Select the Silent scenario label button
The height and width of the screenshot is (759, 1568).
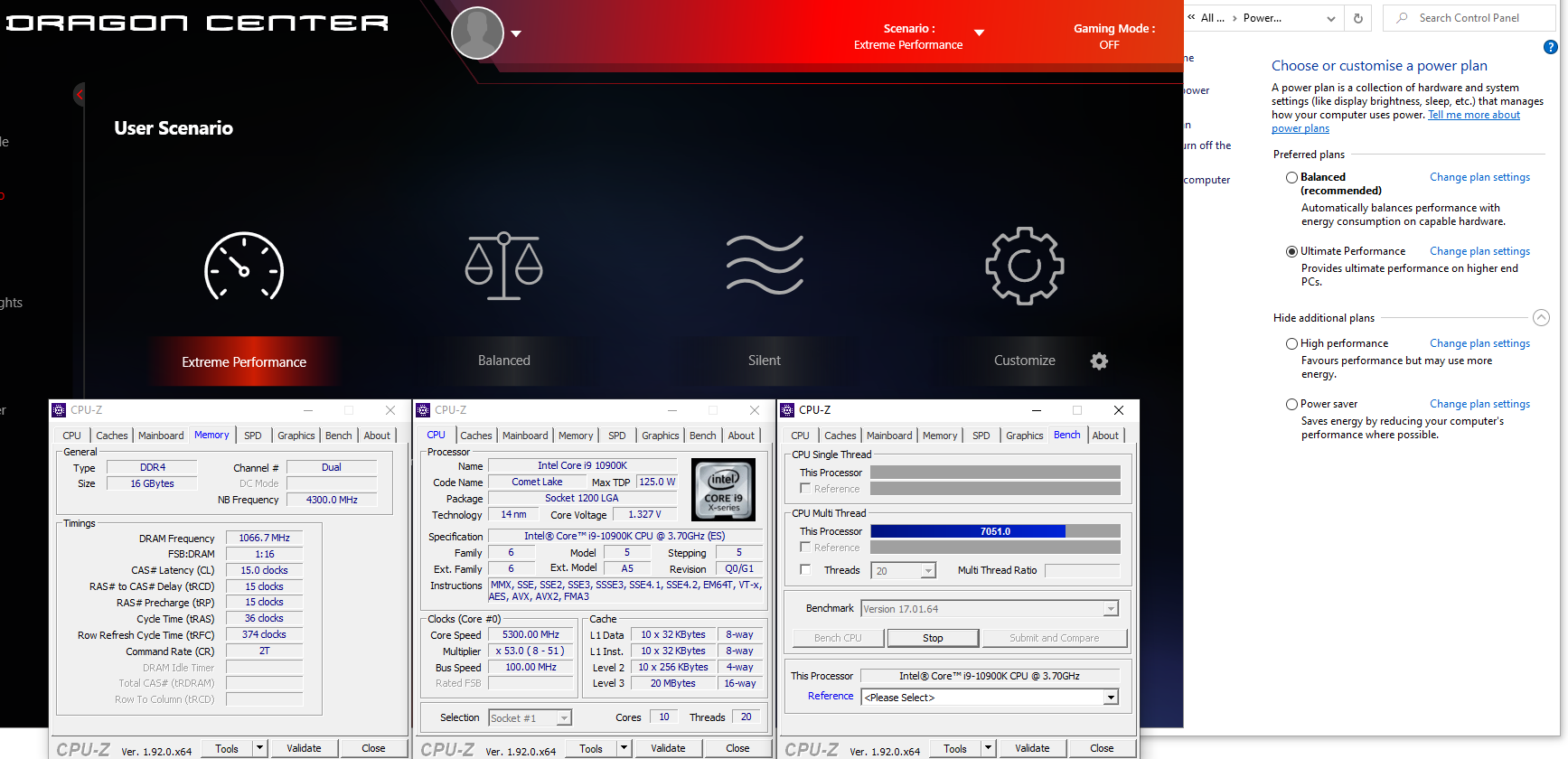pyautogui.click(x=765, y=361)
